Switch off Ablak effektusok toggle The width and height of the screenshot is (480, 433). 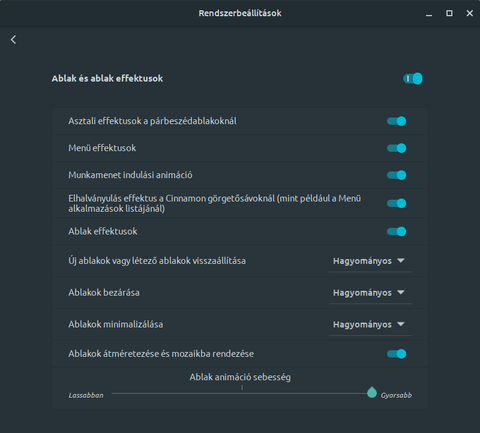coord(396,231)
